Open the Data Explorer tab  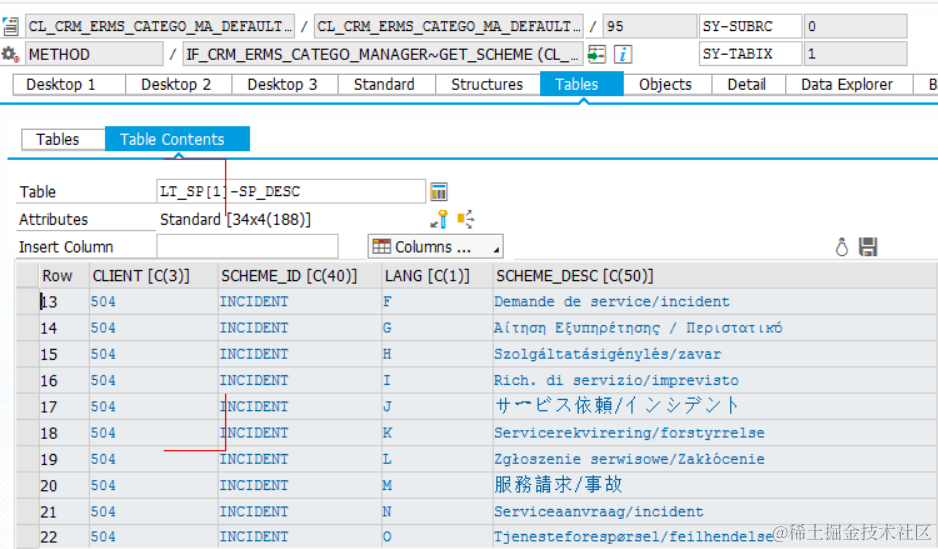pyautogui.click(x=849, y=84)
